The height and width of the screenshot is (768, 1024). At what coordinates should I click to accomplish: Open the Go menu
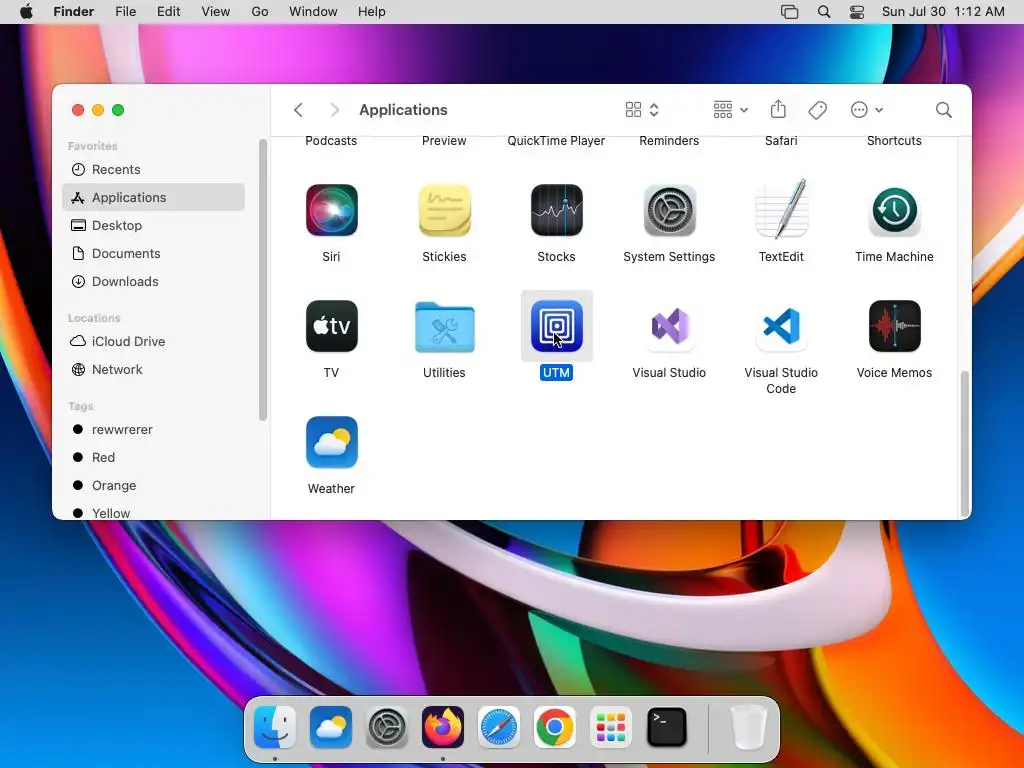(260, 12)
